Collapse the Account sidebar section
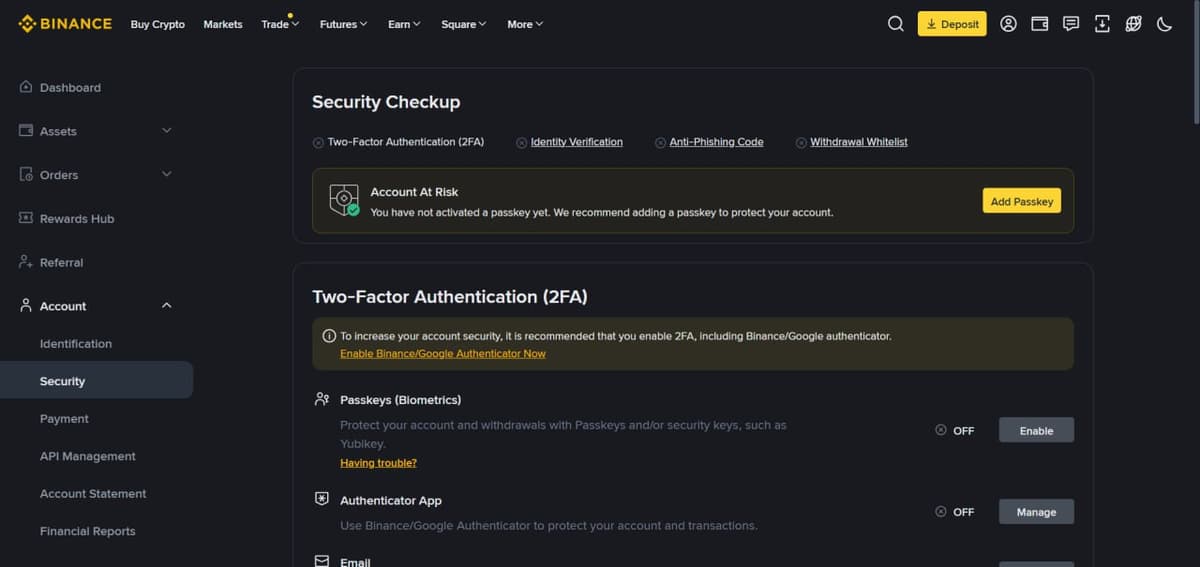This screenshot has width=1200, height=567. (166, 305)
